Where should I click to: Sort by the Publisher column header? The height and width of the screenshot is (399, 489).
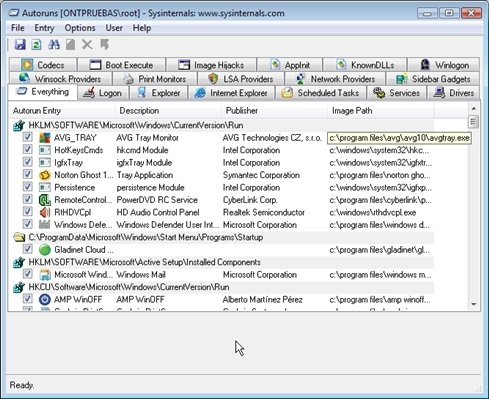[x=274, y=111]
